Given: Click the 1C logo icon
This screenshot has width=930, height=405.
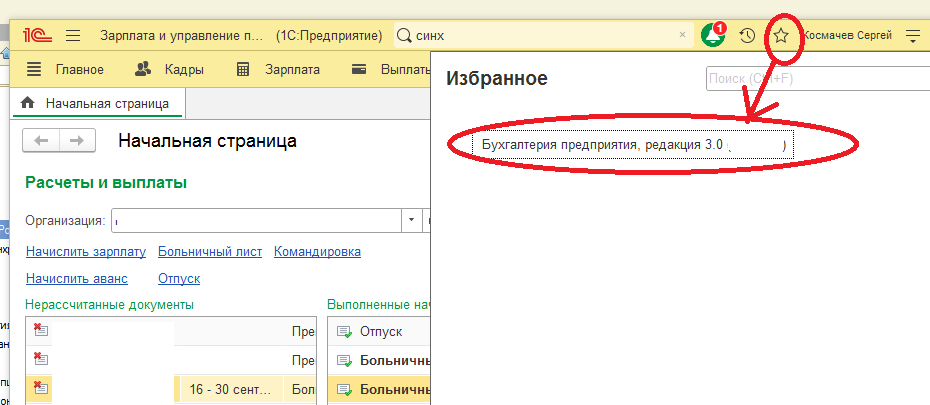Looking at the screenshot, I should pyautogui.click(x=37, y=36).
